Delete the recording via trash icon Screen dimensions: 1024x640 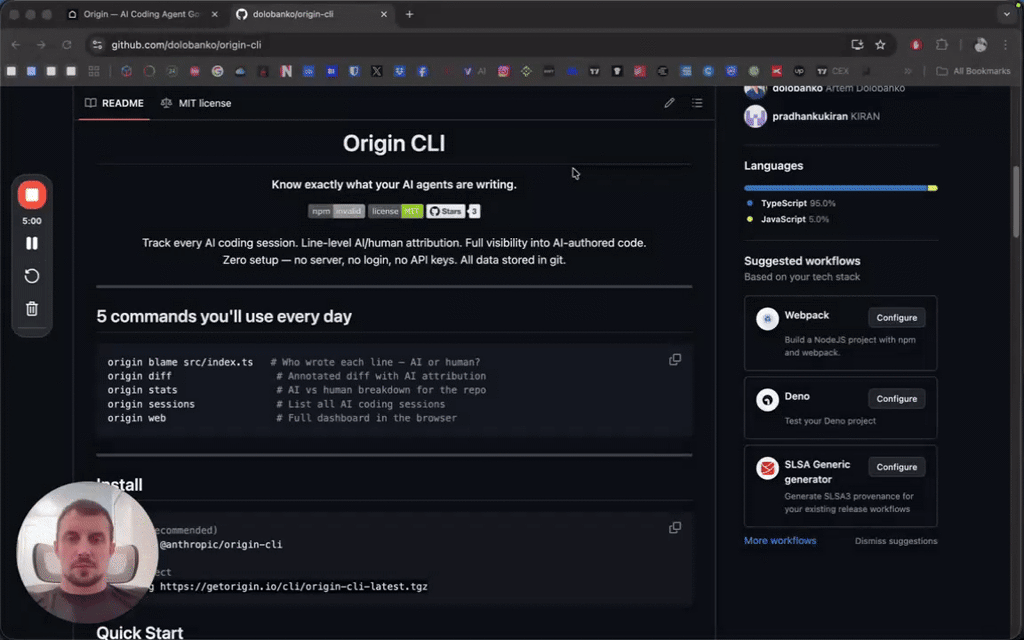click(x=32, y=309)
